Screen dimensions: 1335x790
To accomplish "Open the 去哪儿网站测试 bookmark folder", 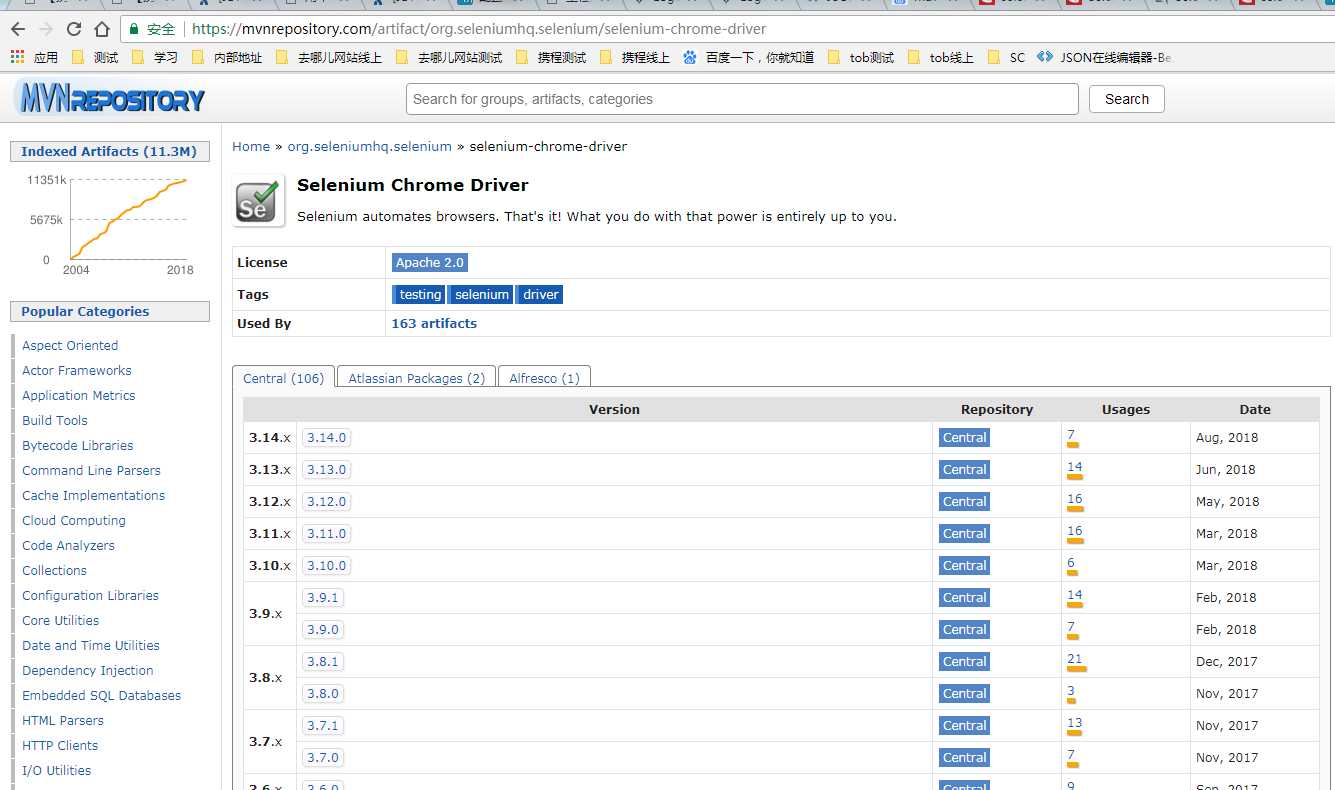I will [449, 57].
